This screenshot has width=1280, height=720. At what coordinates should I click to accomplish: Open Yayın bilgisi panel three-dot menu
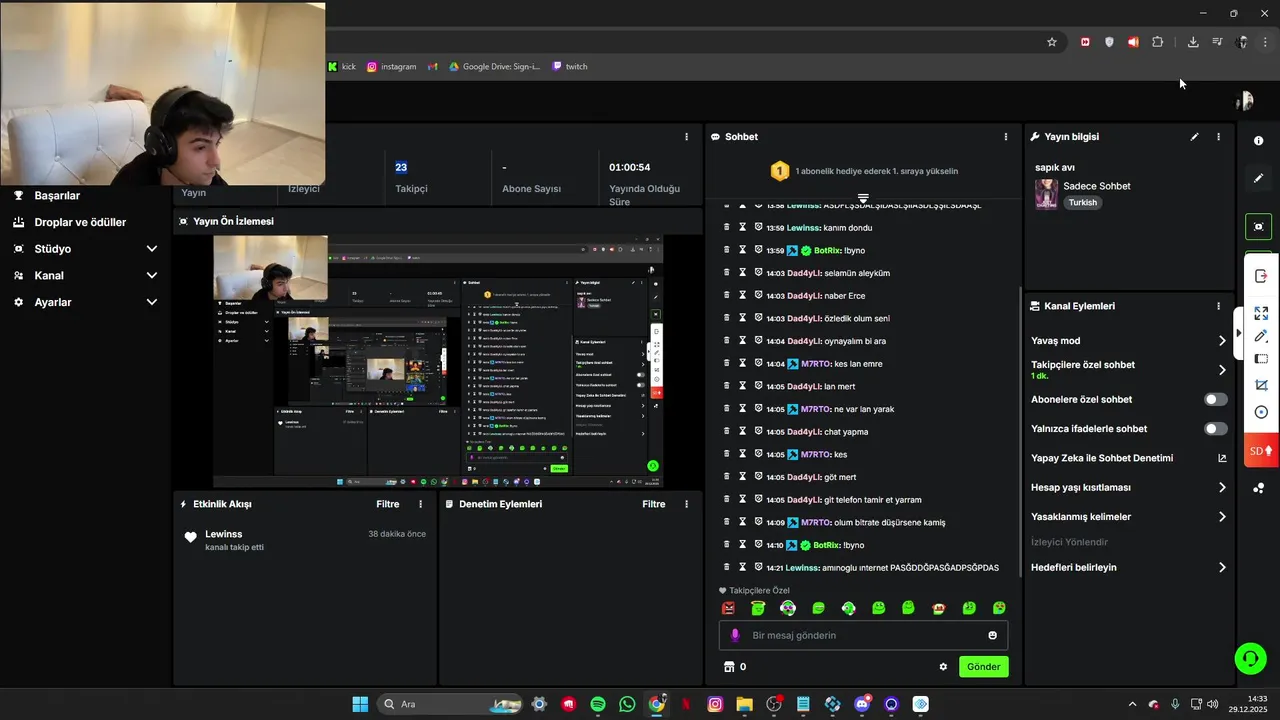tap(1218, 137)
